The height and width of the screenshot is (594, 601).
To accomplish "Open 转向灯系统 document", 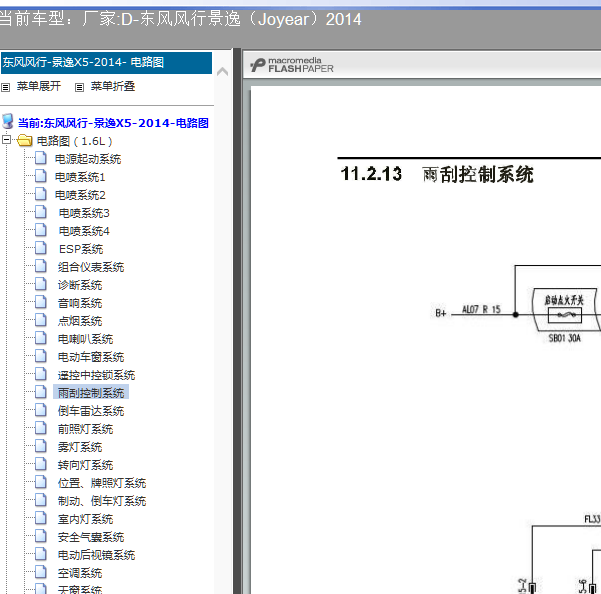I will [85, 465].
